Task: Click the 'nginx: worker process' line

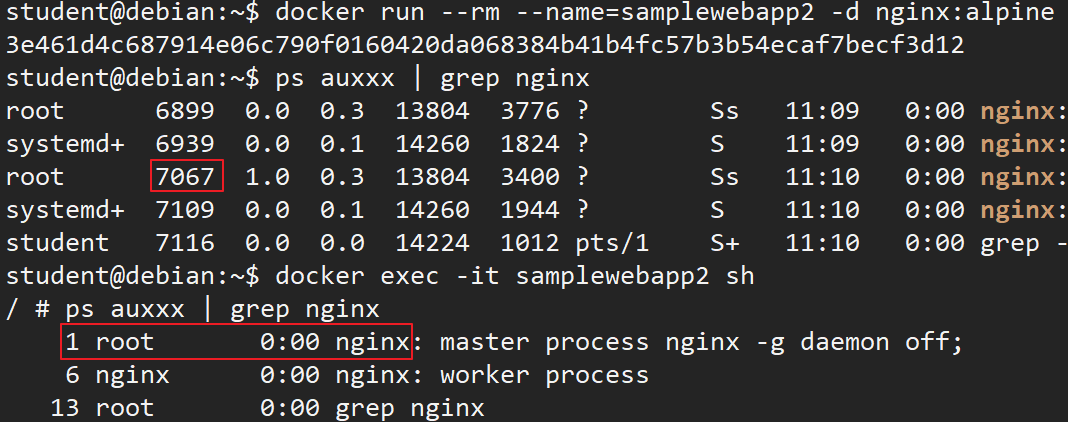Action: pos(492,375)
